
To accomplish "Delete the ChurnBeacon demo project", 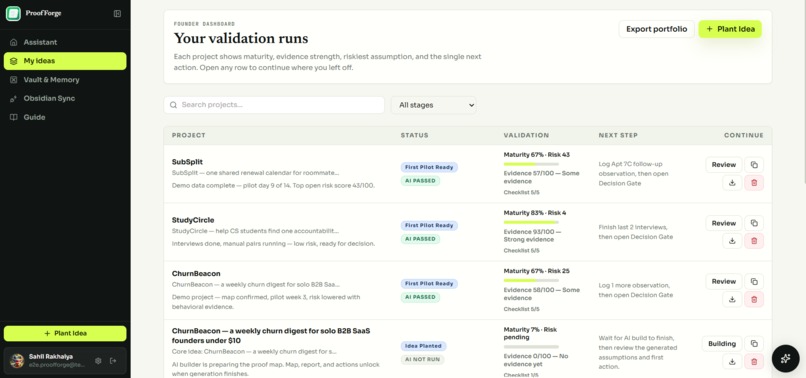I will 754,299.
